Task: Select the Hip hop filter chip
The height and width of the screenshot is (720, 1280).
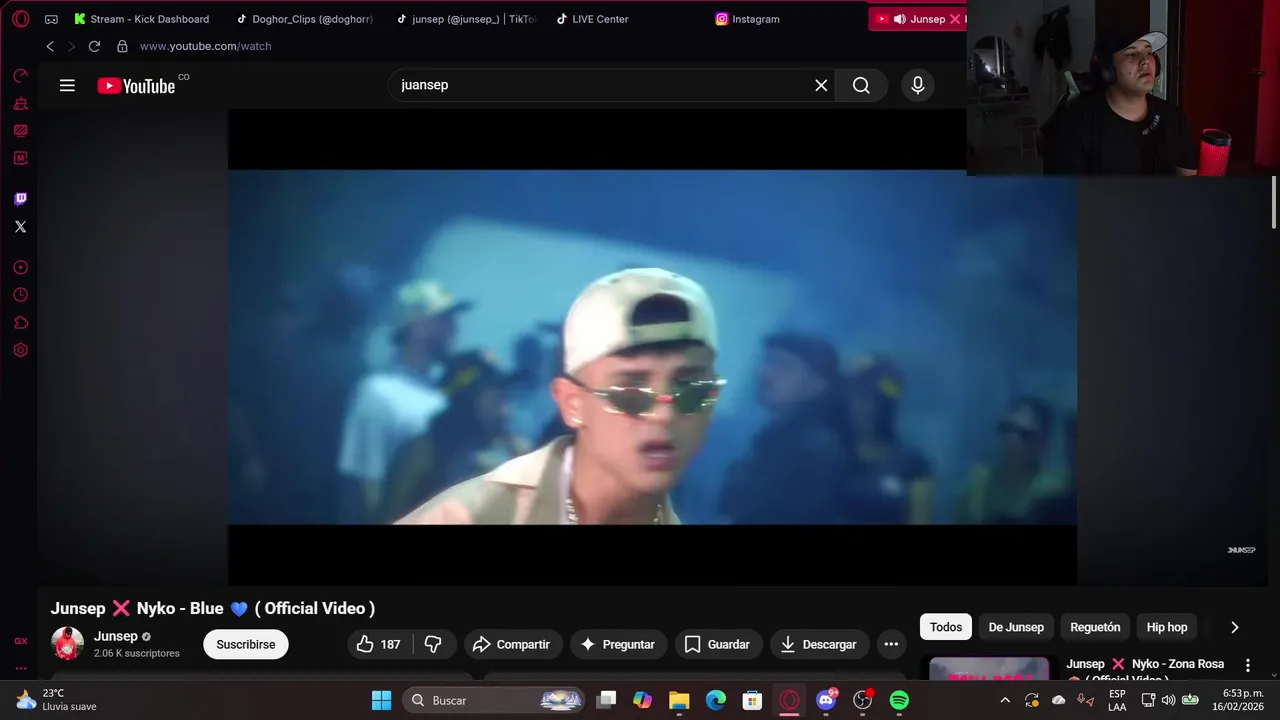Action: coord(1167,627)
